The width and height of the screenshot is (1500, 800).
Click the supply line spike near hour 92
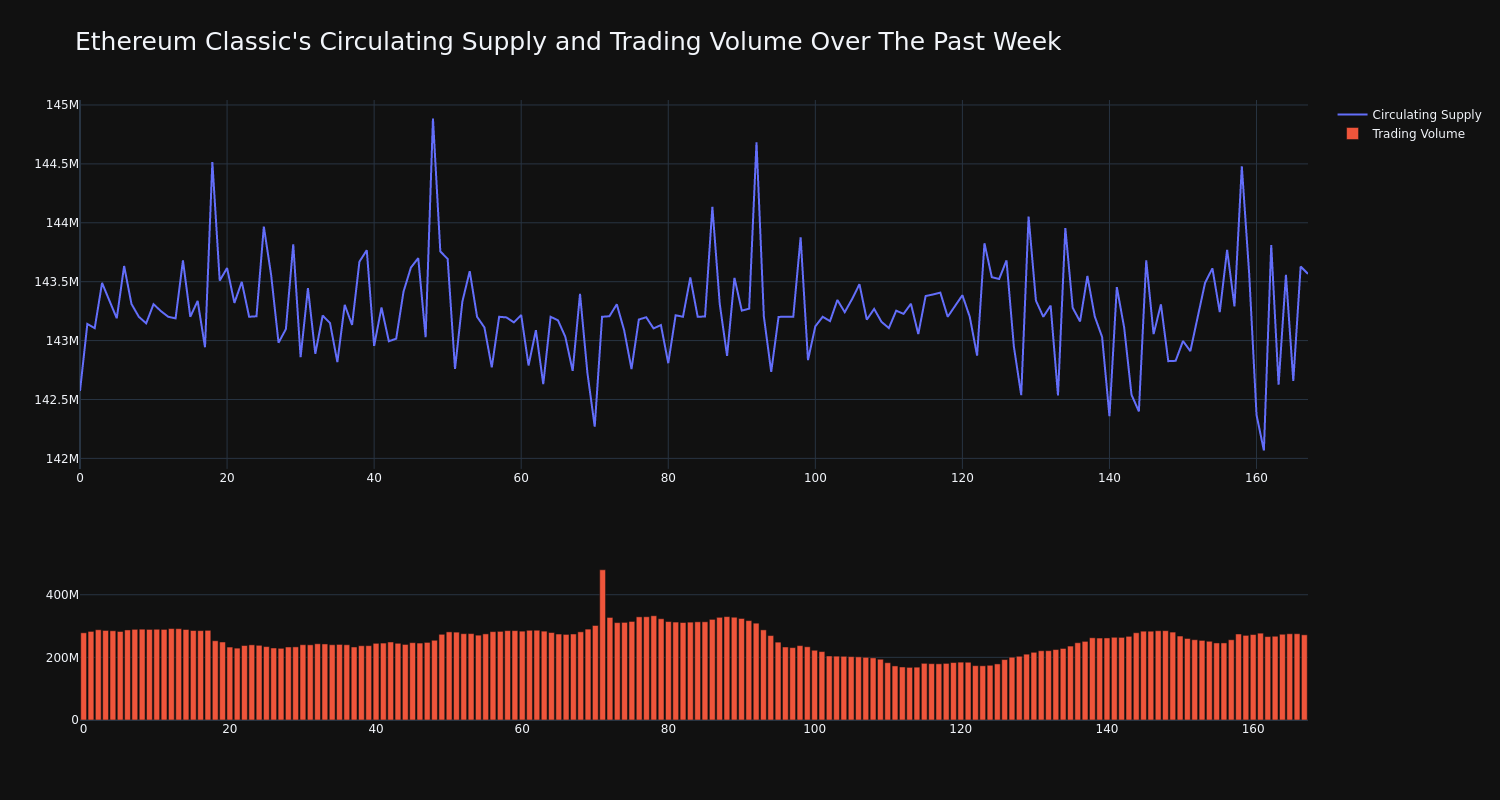tap(756, 143)
